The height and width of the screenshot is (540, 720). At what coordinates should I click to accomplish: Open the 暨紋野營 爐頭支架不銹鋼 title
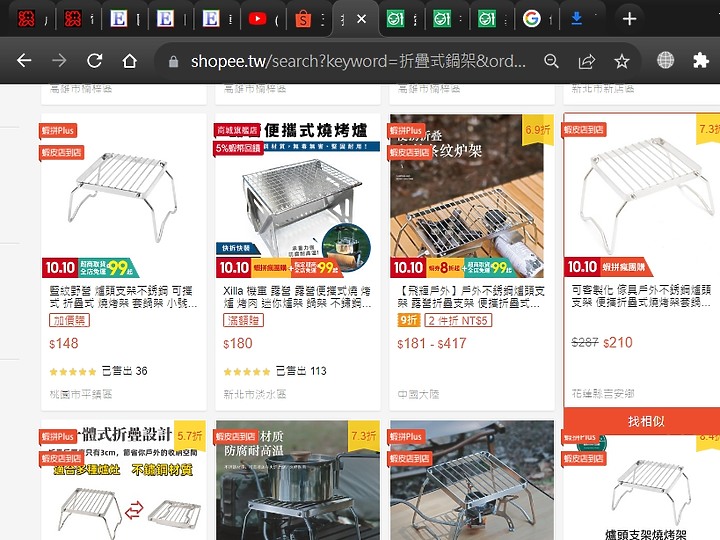coord(123,297)
